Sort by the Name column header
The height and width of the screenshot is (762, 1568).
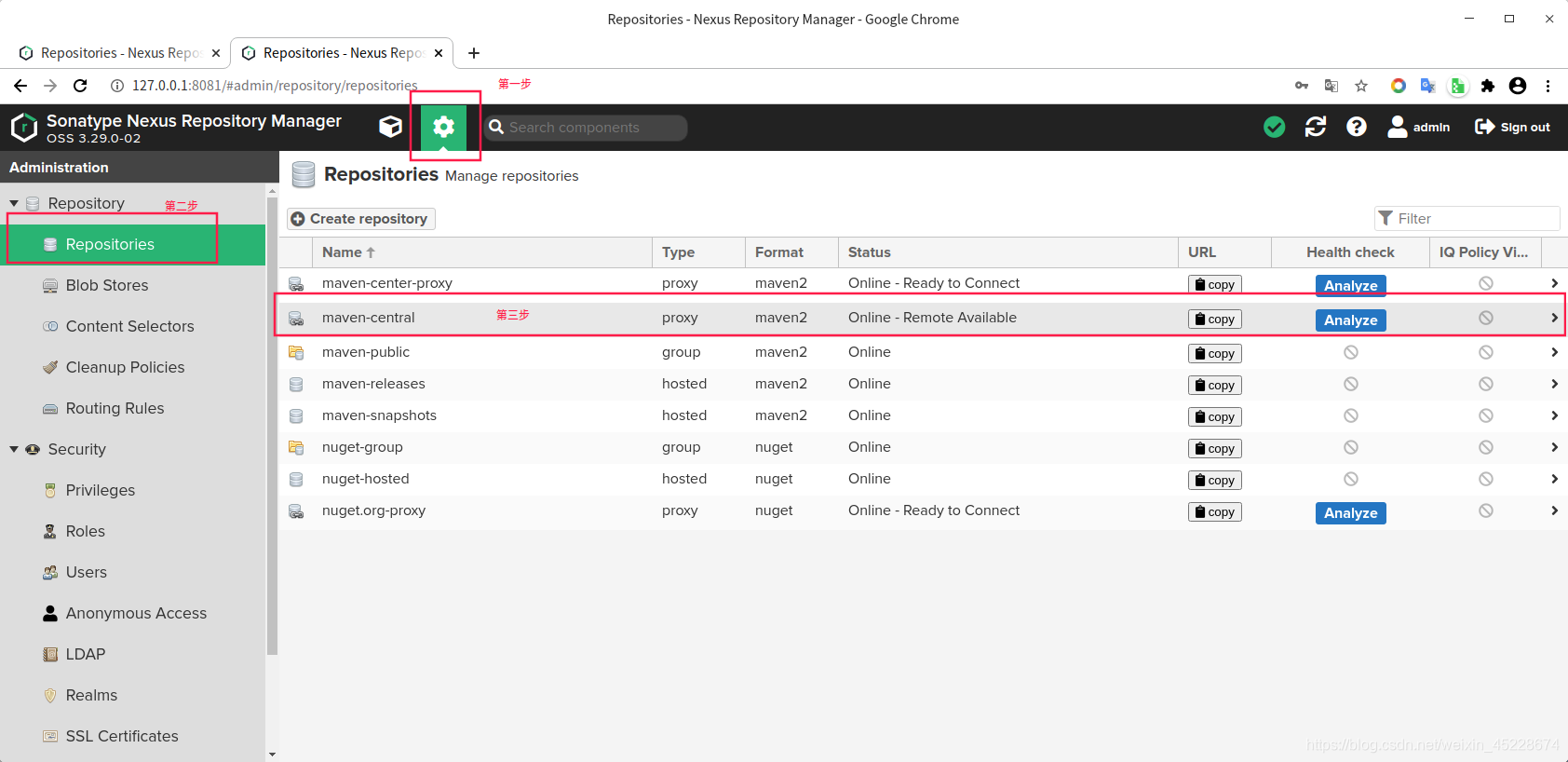tap(482, 252)
